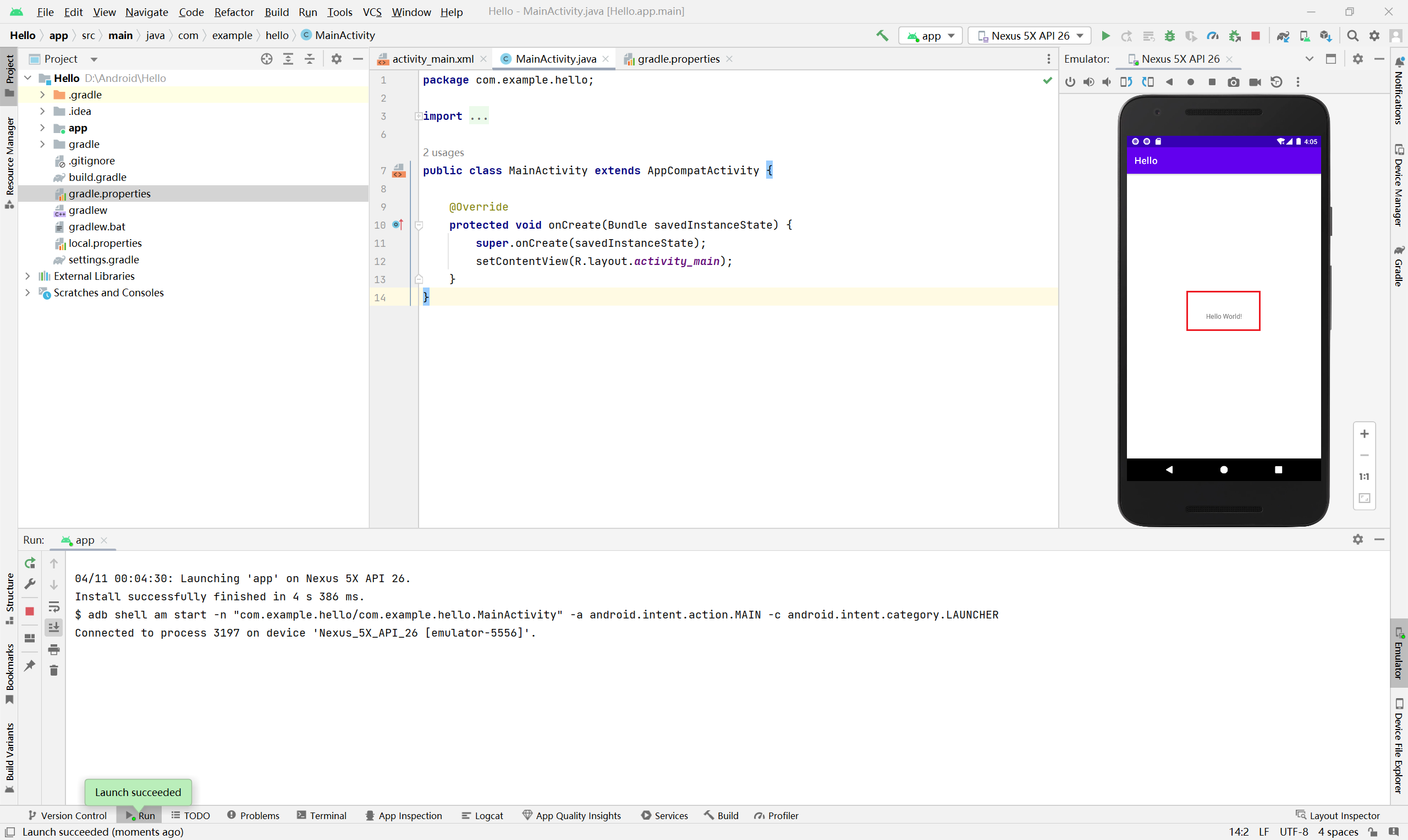Select Opened File locate target icon

267,59
